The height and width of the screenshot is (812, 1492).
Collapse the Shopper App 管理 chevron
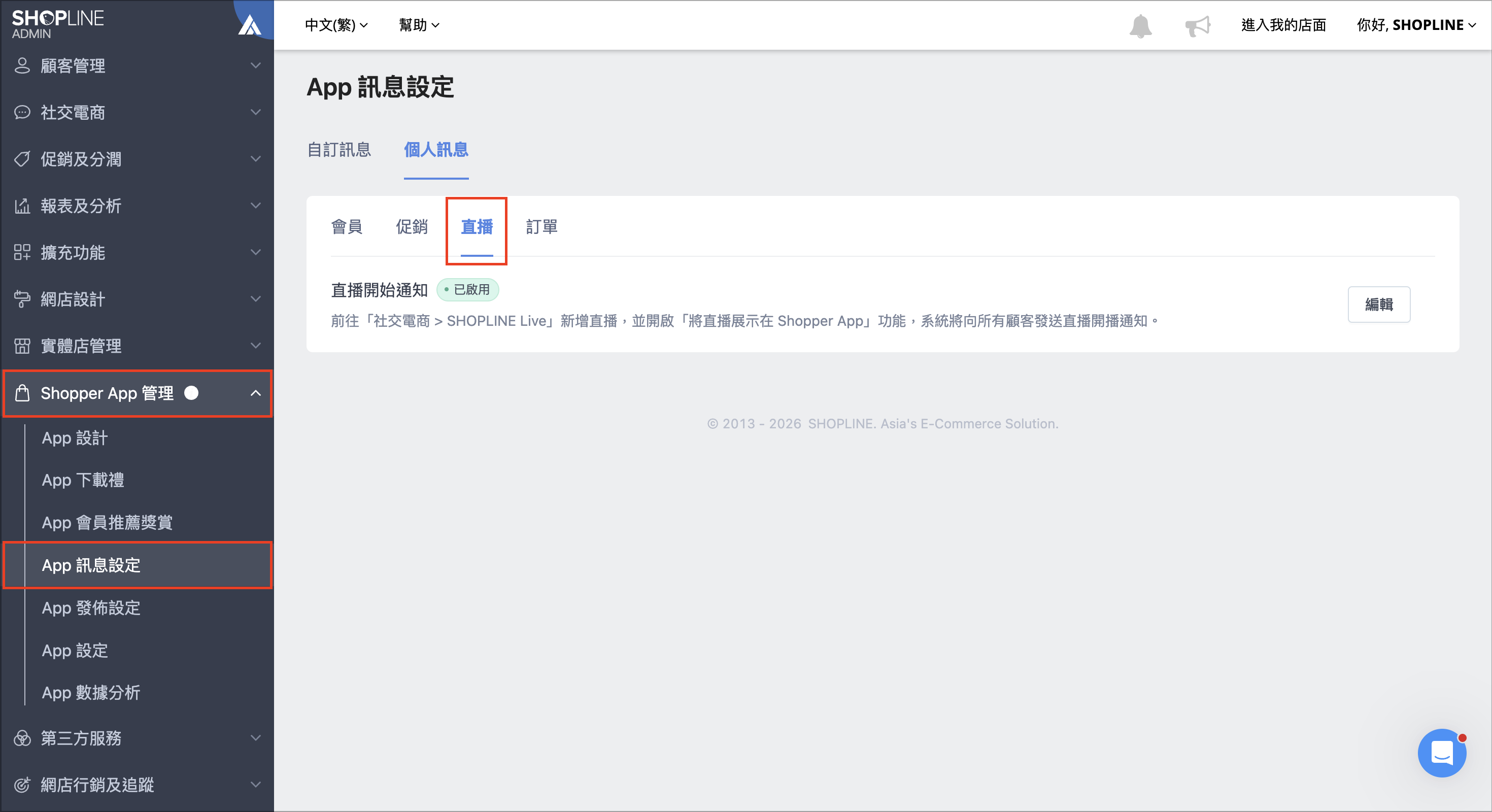pos(255,393)
